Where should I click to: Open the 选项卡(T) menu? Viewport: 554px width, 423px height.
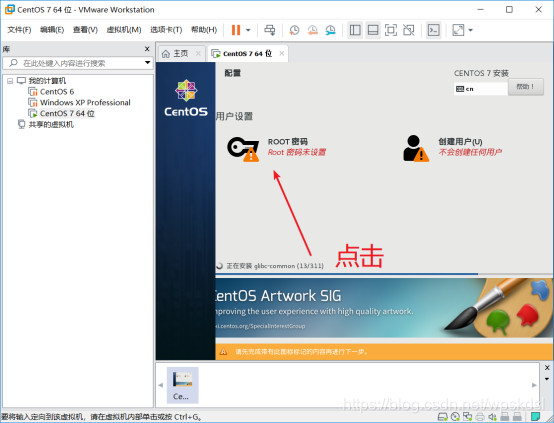point(166,30)
